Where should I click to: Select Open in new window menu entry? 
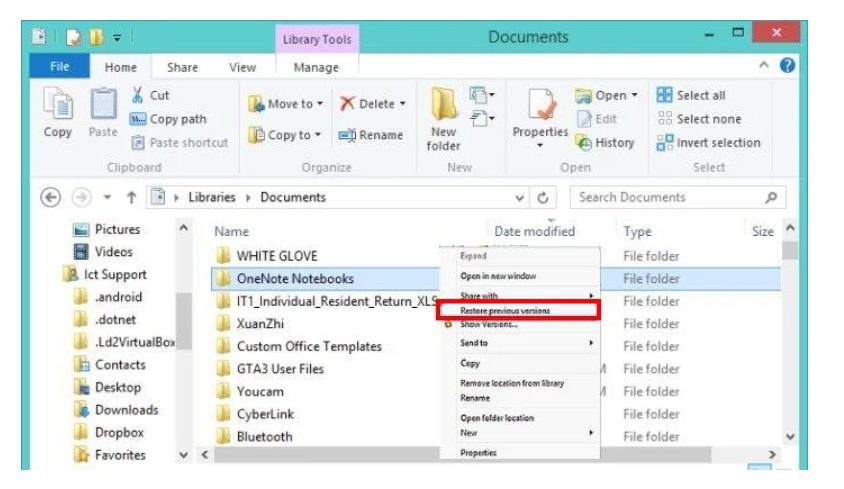click(x=498, y=276)
